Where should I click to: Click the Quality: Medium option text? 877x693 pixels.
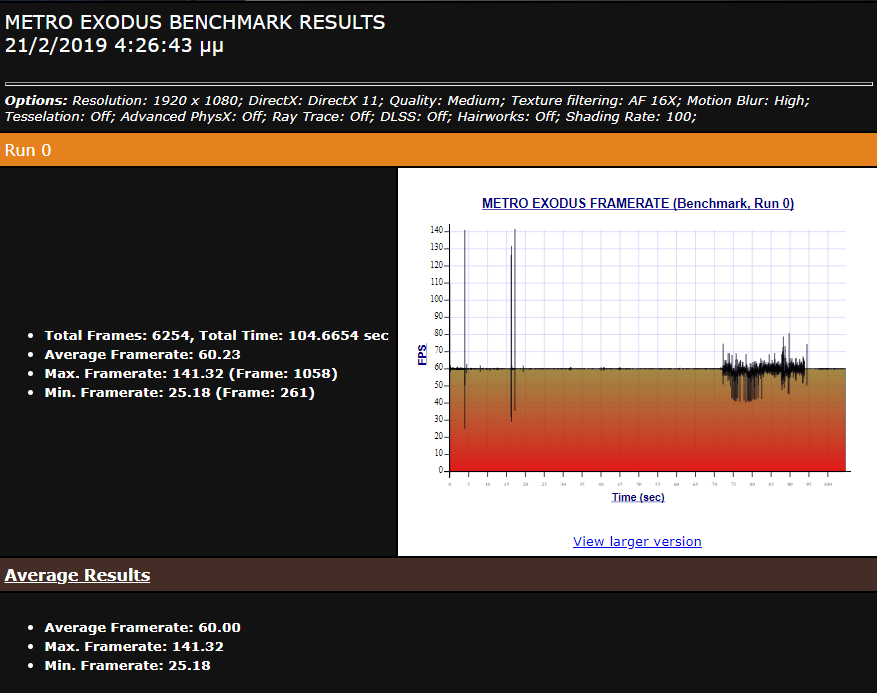tap(447, 101)
